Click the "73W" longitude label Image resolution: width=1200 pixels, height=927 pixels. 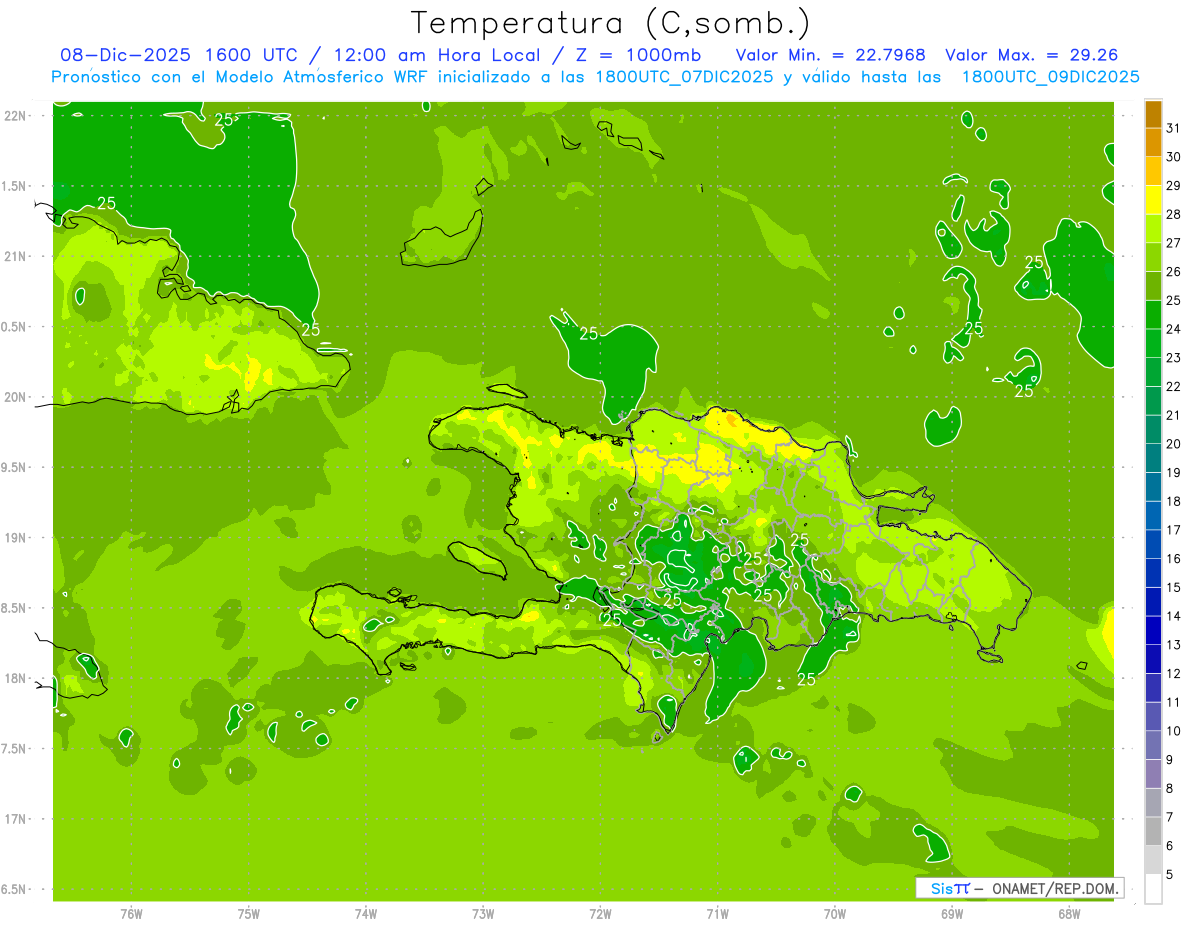pyautogui.click(x=483, y=914)
